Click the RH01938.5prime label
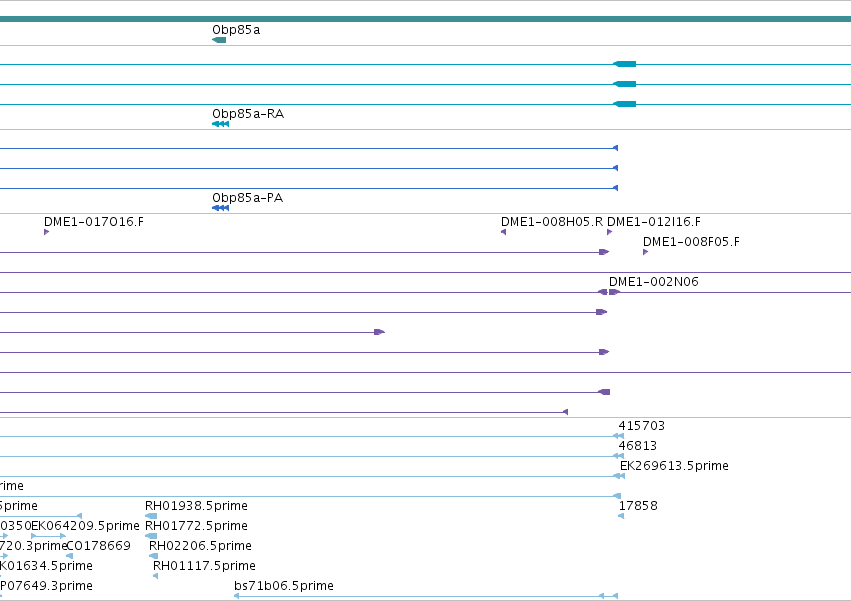 coord(196,505)
